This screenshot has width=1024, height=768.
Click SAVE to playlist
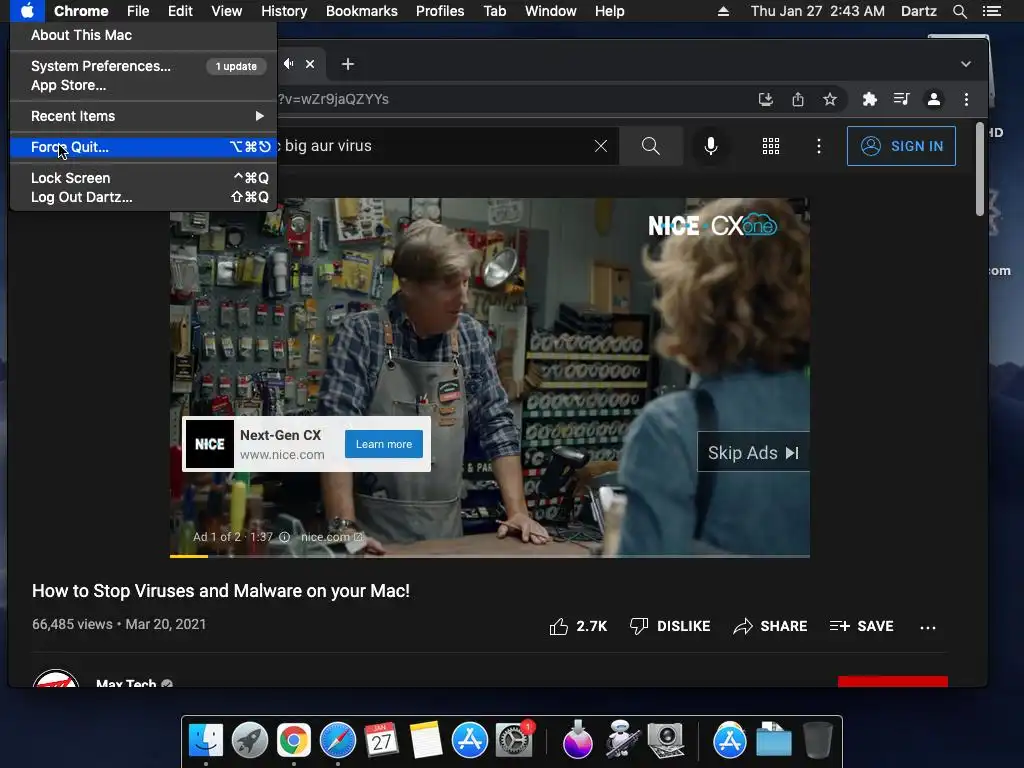click(x=861, y=626)
